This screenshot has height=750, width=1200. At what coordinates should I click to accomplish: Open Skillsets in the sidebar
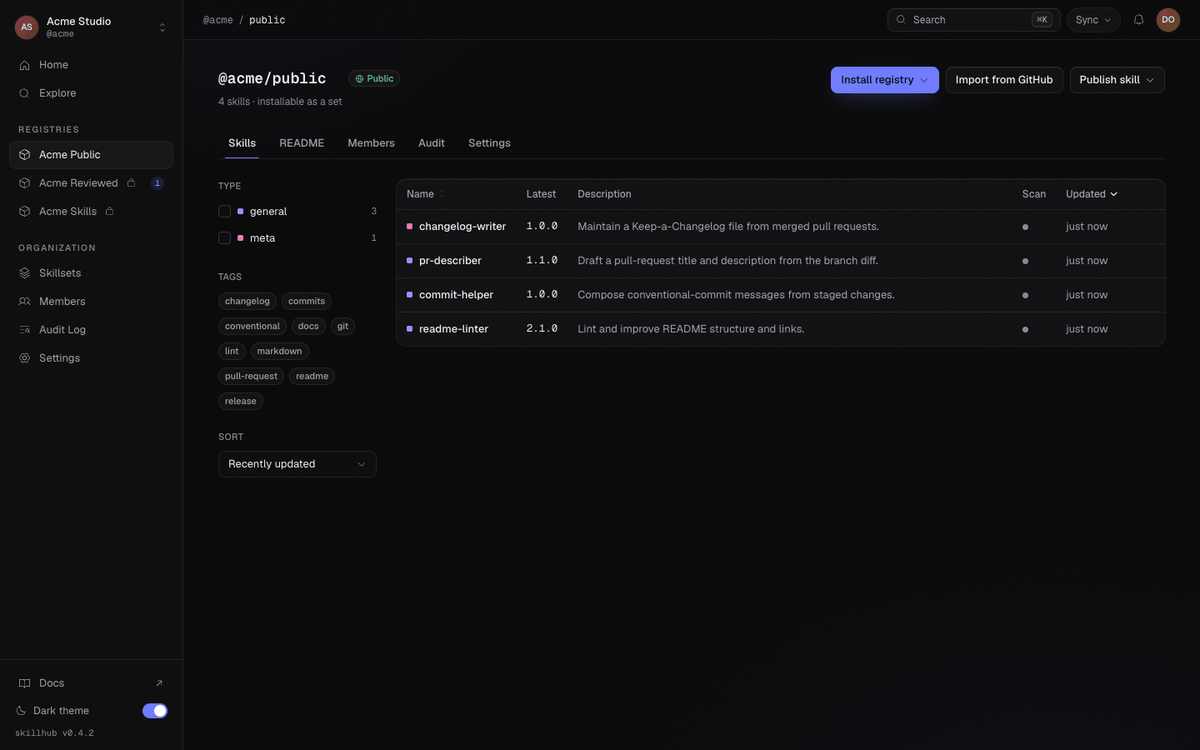[91, 273]
